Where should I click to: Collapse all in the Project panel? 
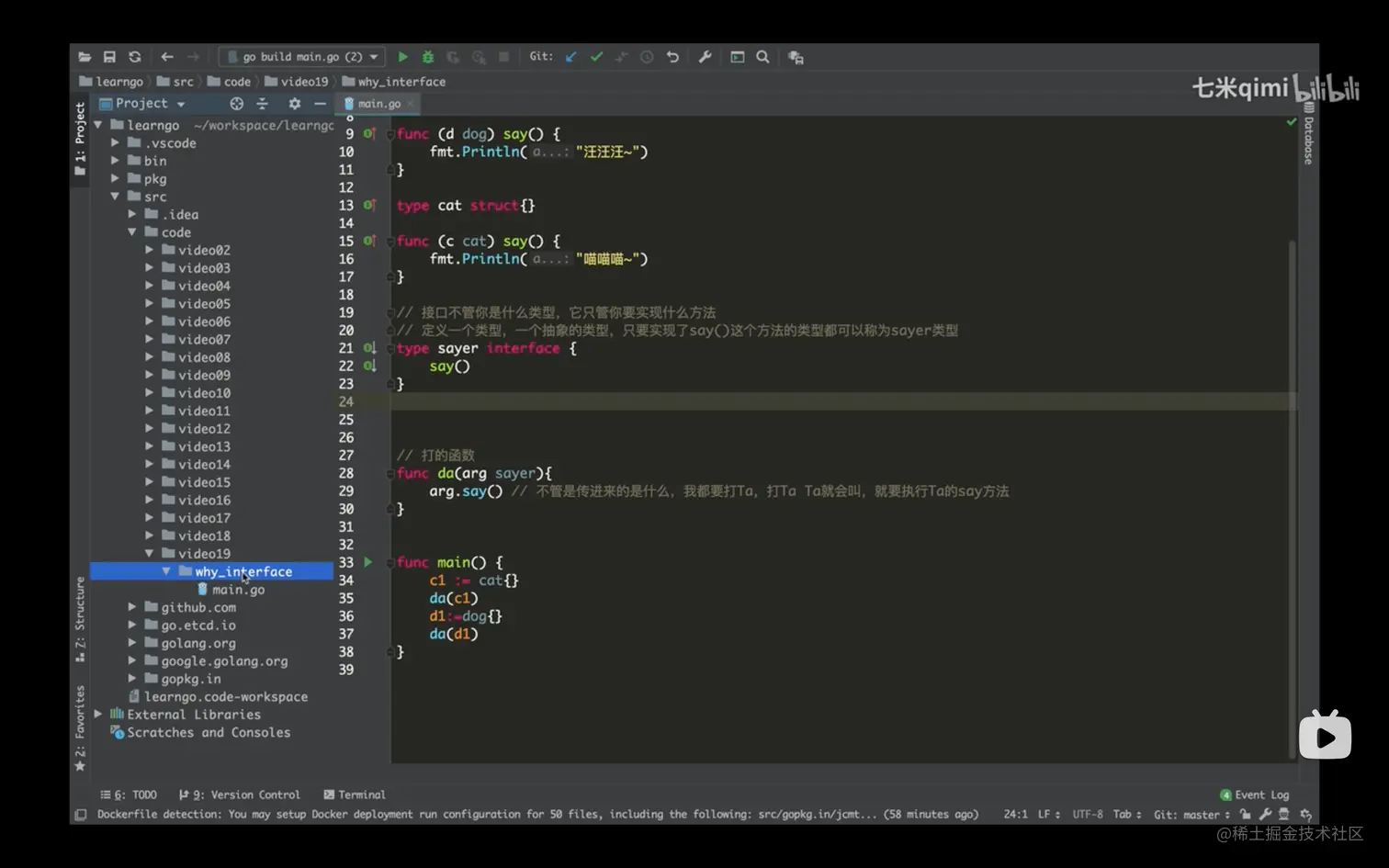262,104
